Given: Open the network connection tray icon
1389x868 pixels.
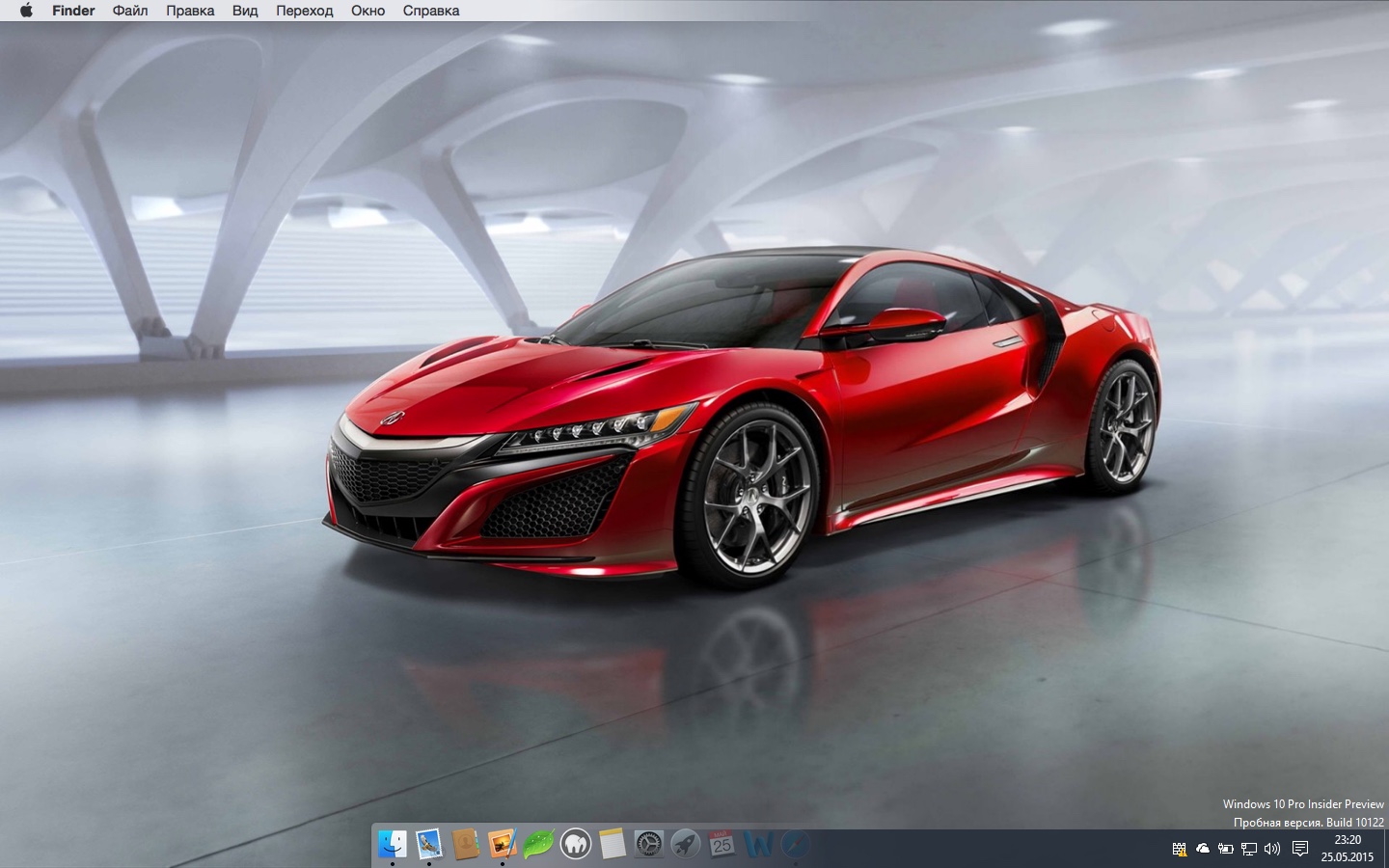Looking at the screenshot, I should 1249,849.
